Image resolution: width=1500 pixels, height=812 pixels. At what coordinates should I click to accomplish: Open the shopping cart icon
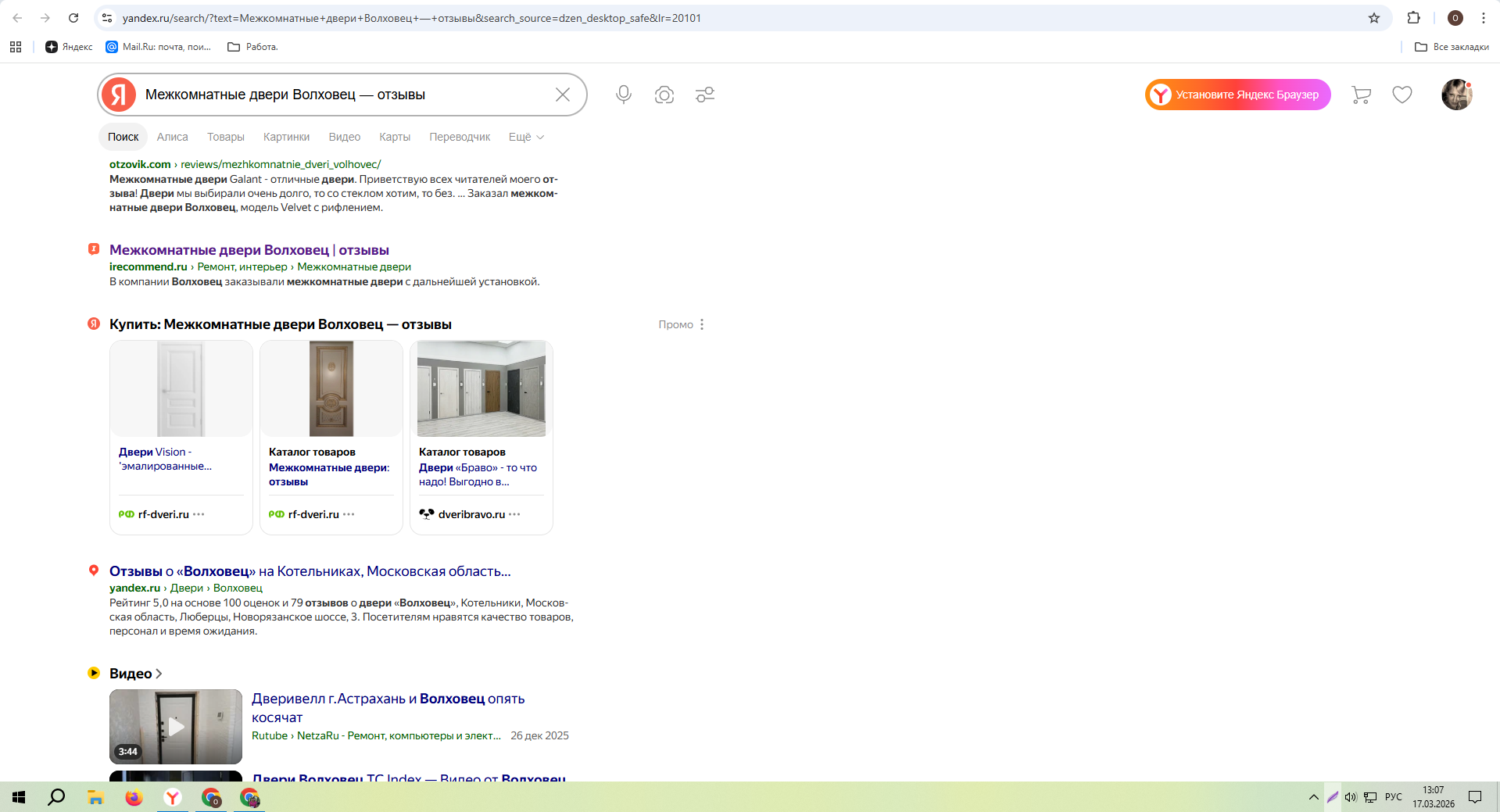click(x=1362, y=95)
